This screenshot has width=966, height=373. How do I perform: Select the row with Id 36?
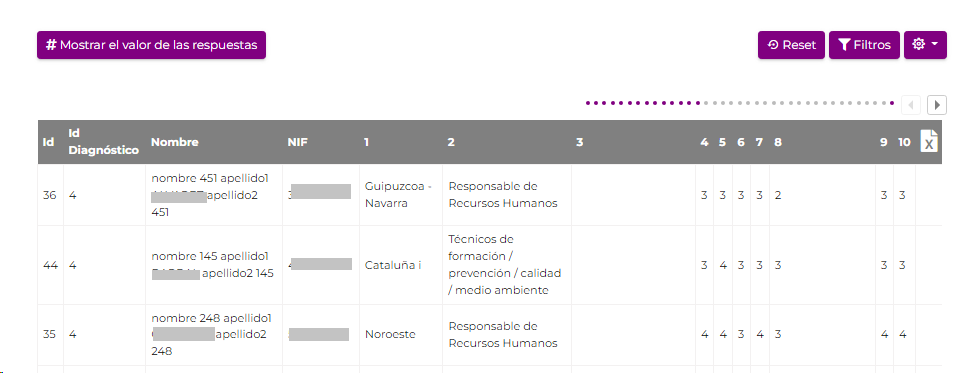click(x=490, y=195)
